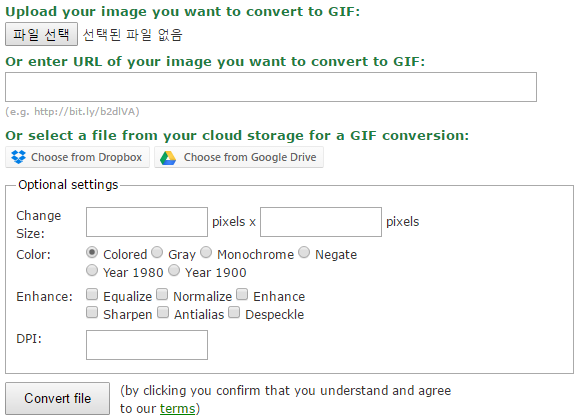
Task: Click the height pixels size field
Action: coord(321,222)
